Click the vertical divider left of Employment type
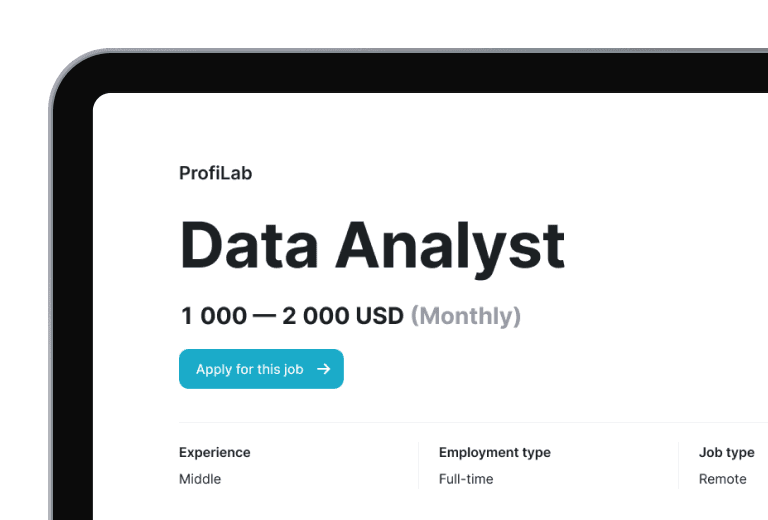 pos(418,465)
